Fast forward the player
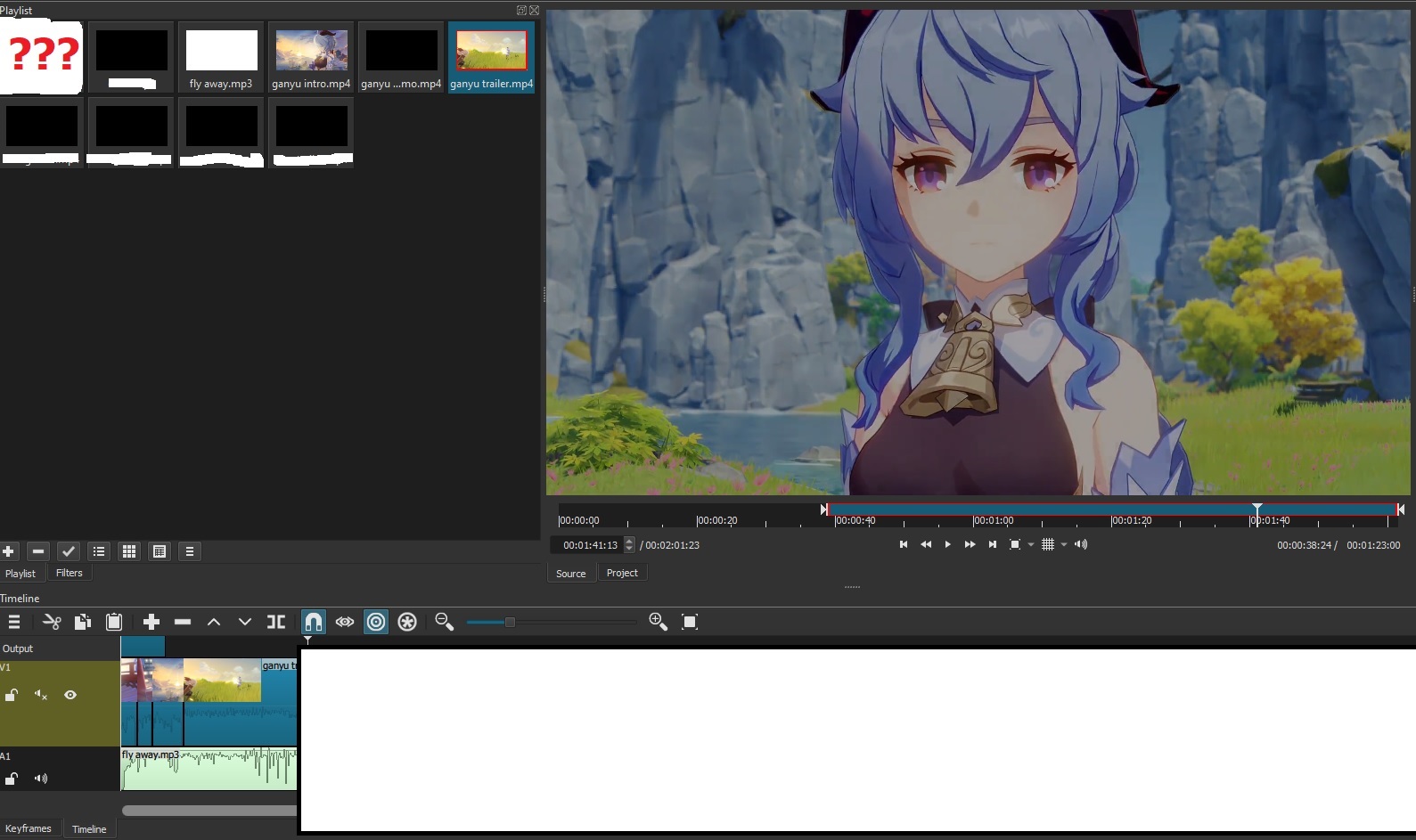The height and width of the screenshot is (840, 1416). pos(970,544)
